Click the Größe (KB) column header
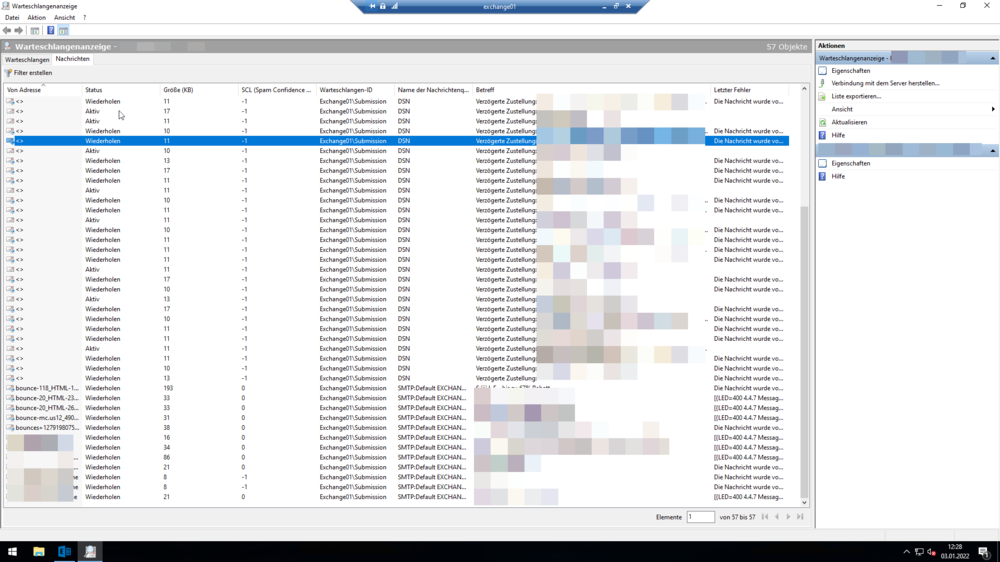Image resolution: width=1000 pixels, height=562 pixels. [178, 90]
